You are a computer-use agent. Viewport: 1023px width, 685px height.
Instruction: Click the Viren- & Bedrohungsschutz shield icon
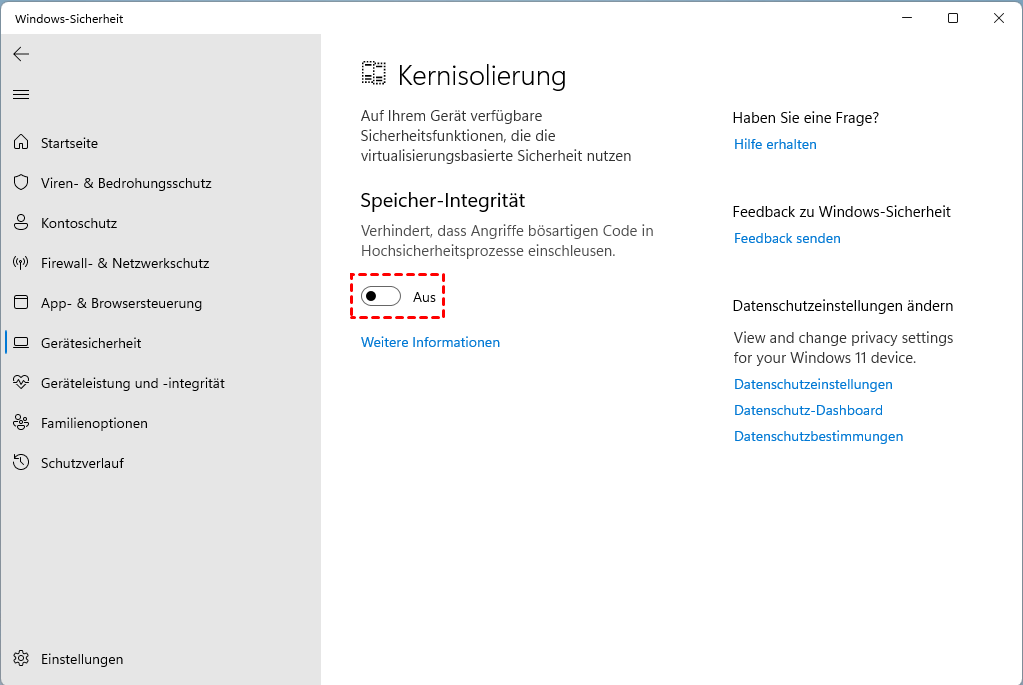click(21, 183)
